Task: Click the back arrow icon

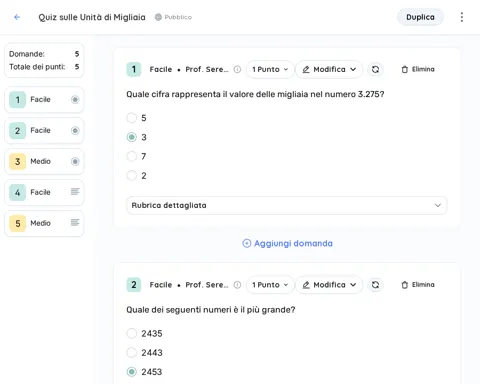Action: pos(17,17)
